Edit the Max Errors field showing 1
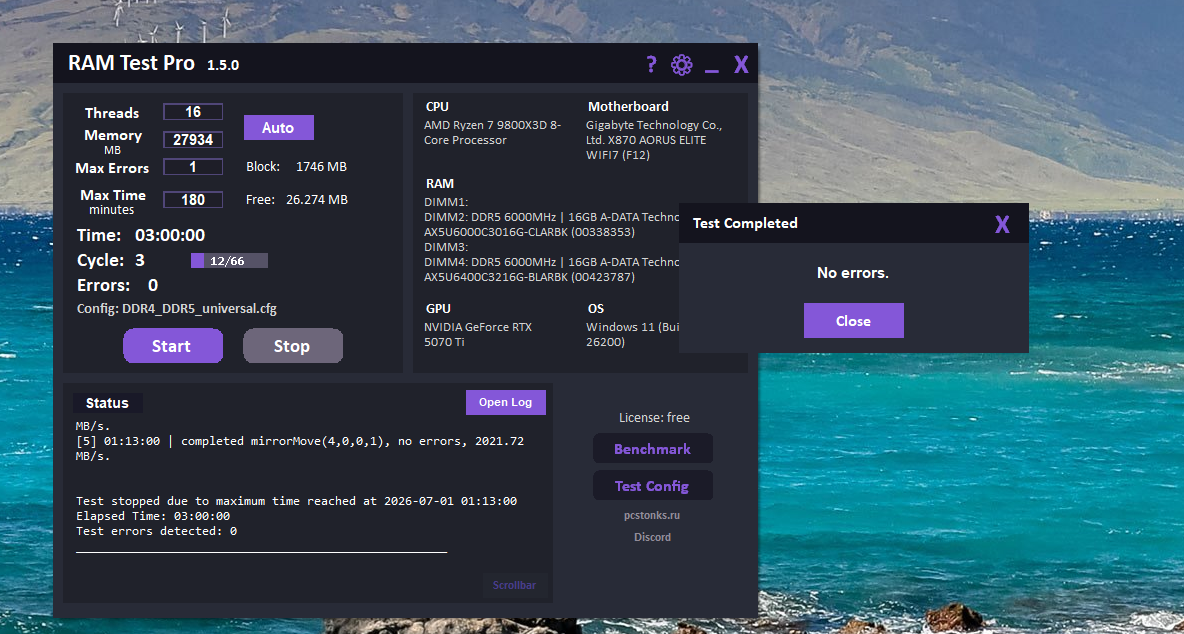The image size is (1184, 634). tap(193, 167)
